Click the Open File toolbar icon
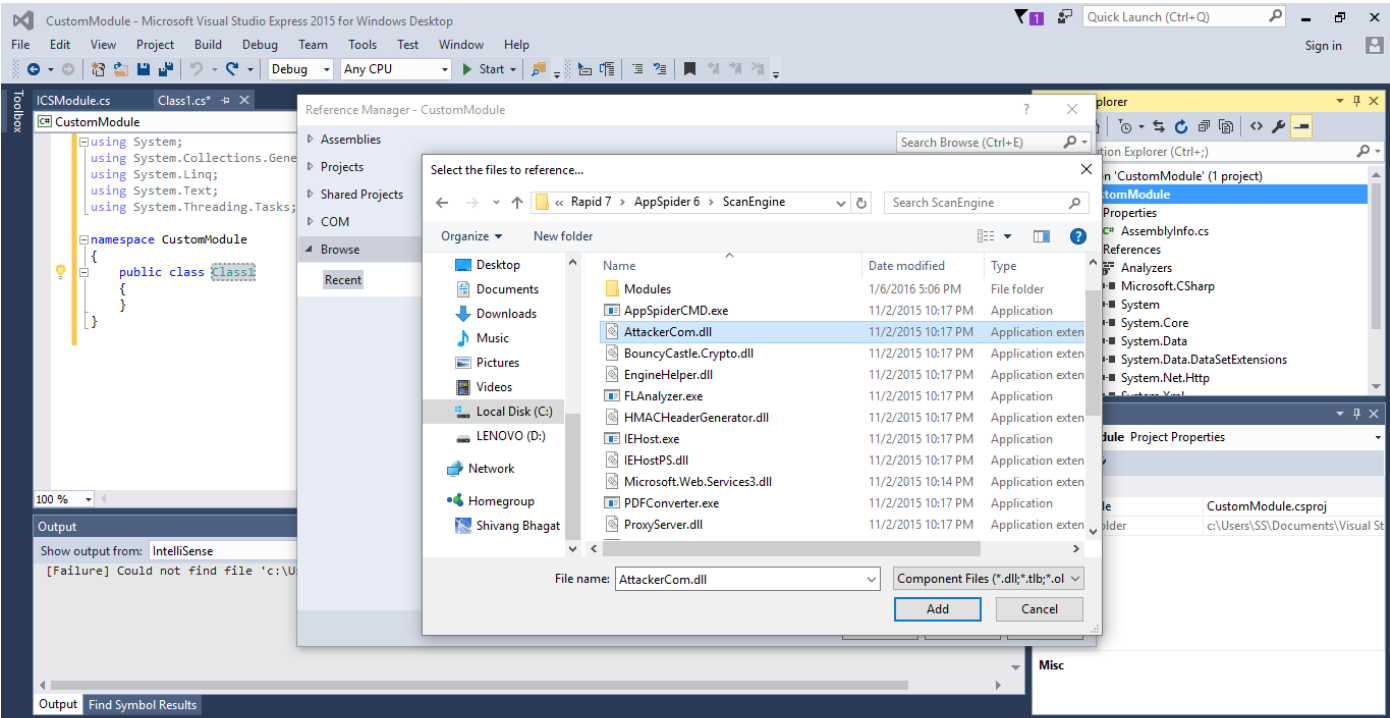The width and height of the screenshot is (1390, 718). [120, 69]
